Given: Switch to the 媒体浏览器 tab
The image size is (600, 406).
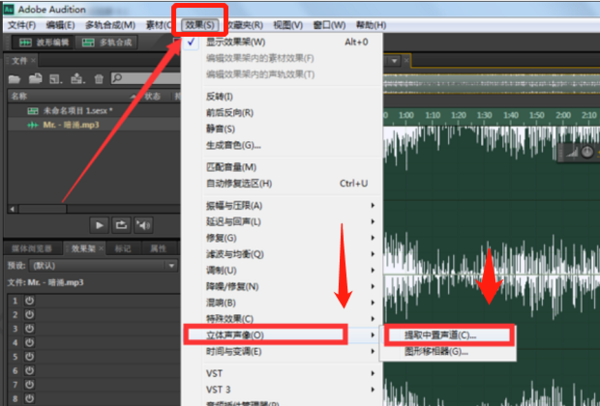Looking at the screenshot, I should 32,249.
